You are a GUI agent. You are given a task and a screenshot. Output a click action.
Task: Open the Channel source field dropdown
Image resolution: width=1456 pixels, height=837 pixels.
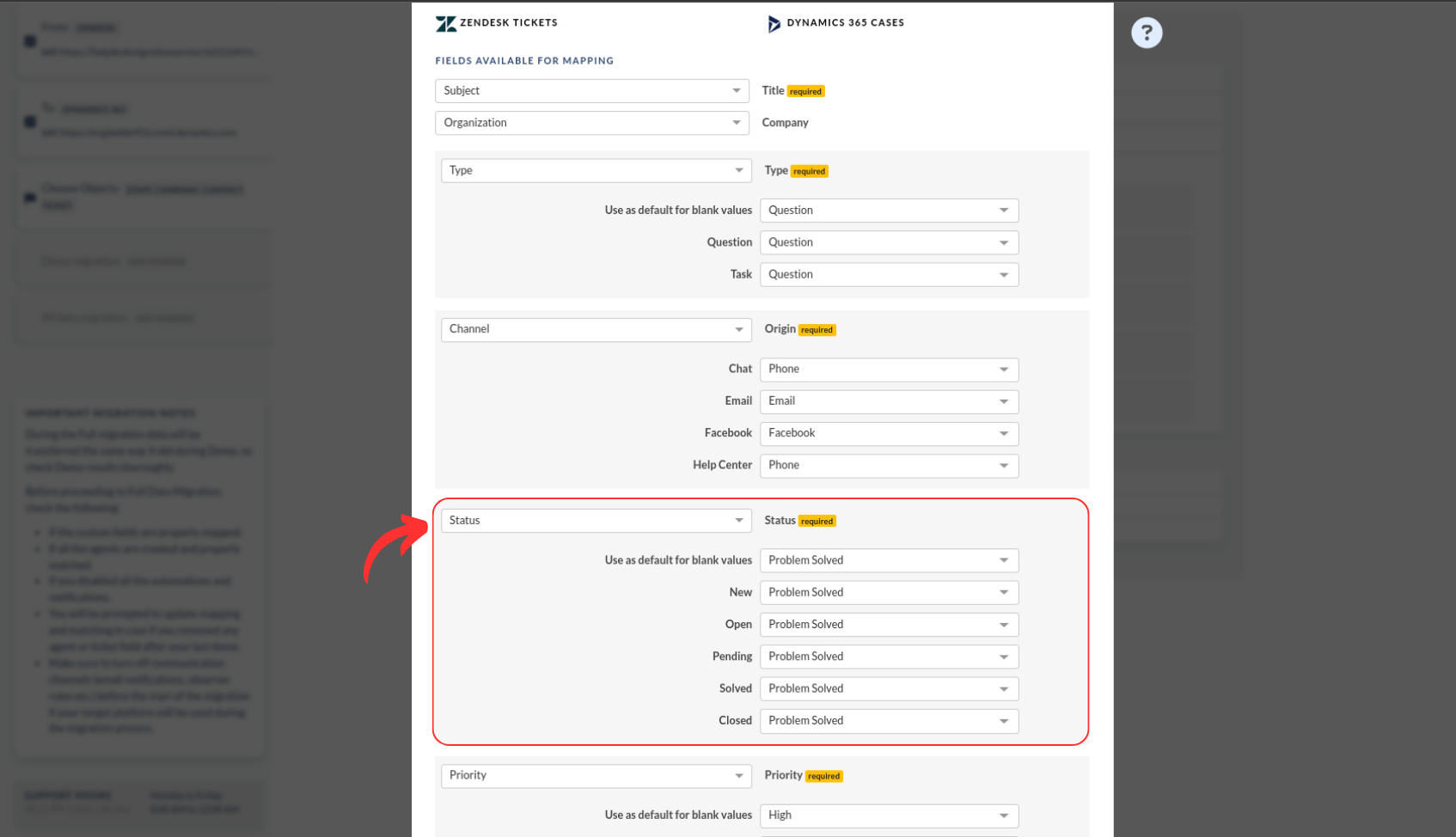(x=596, y=329)
